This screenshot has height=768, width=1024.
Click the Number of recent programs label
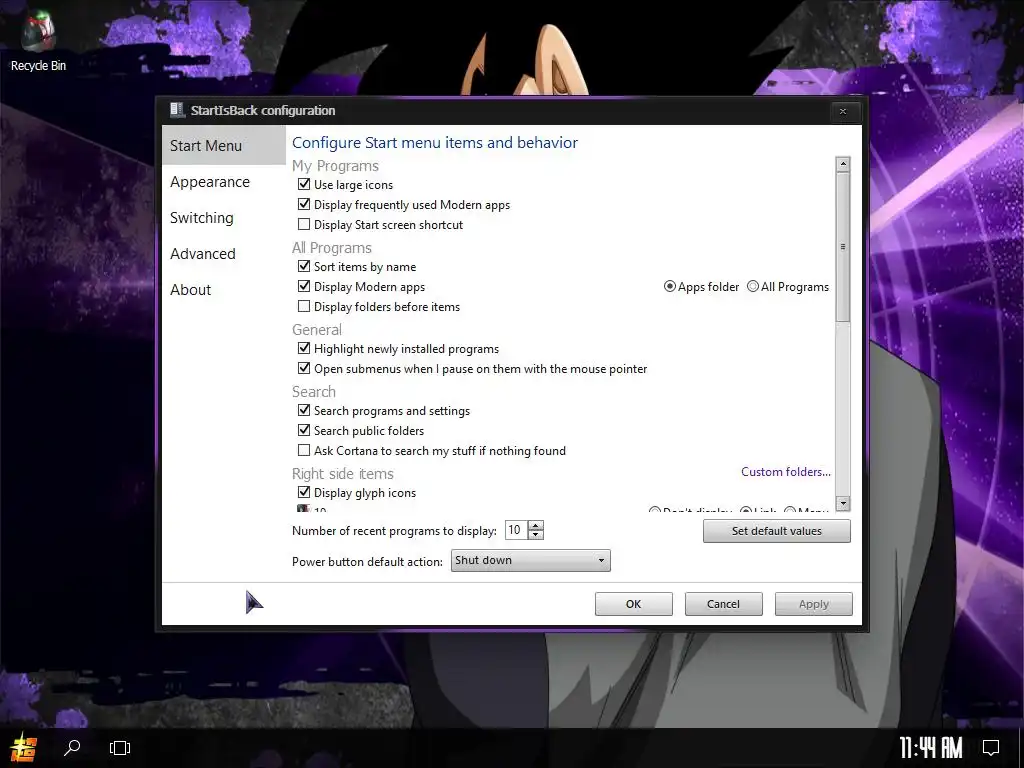(x=394, y=531)
